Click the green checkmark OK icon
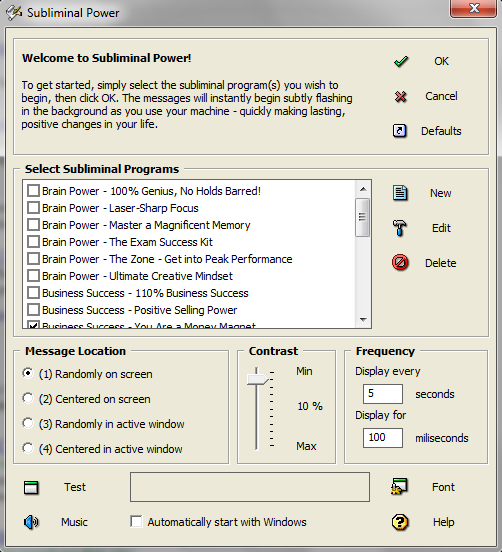 tap(401, 62)
